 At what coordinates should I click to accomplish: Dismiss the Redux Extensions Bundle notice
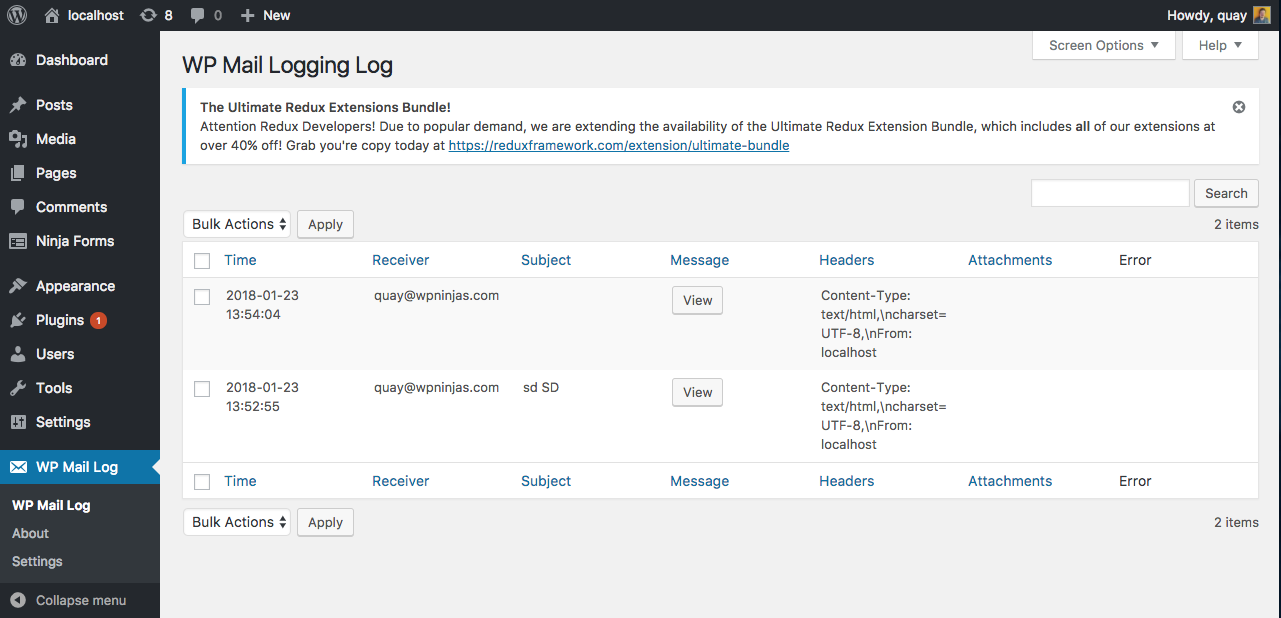coord(1238,107)
